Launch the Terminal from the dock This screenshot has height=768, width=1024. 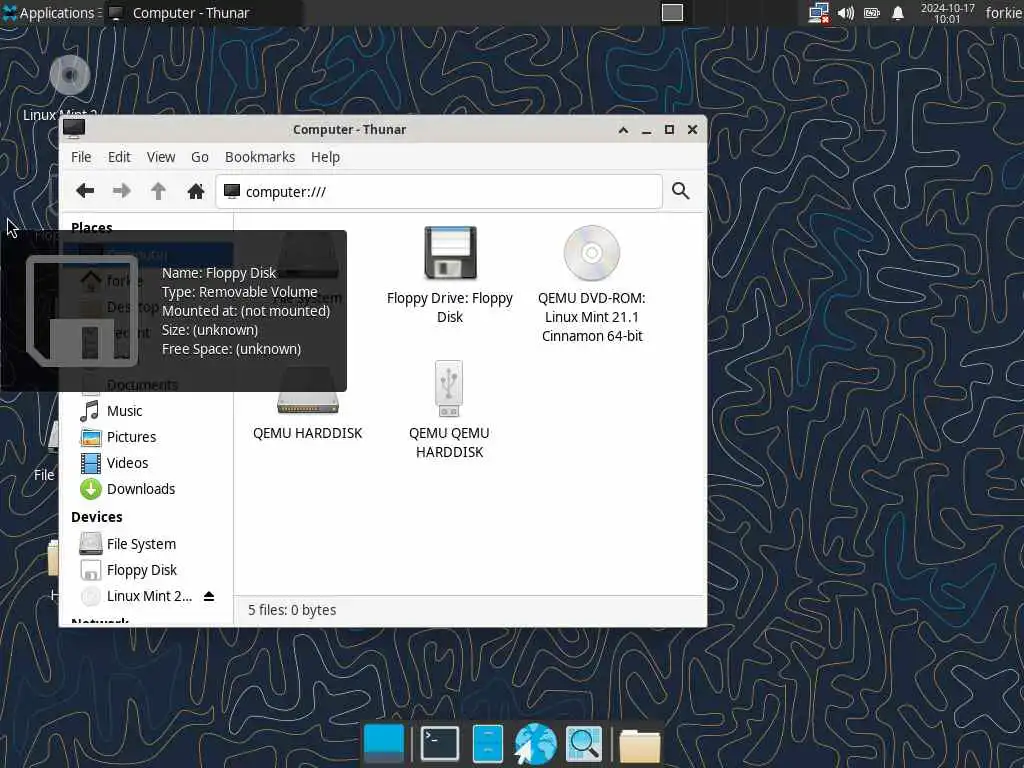click(440, 744)
